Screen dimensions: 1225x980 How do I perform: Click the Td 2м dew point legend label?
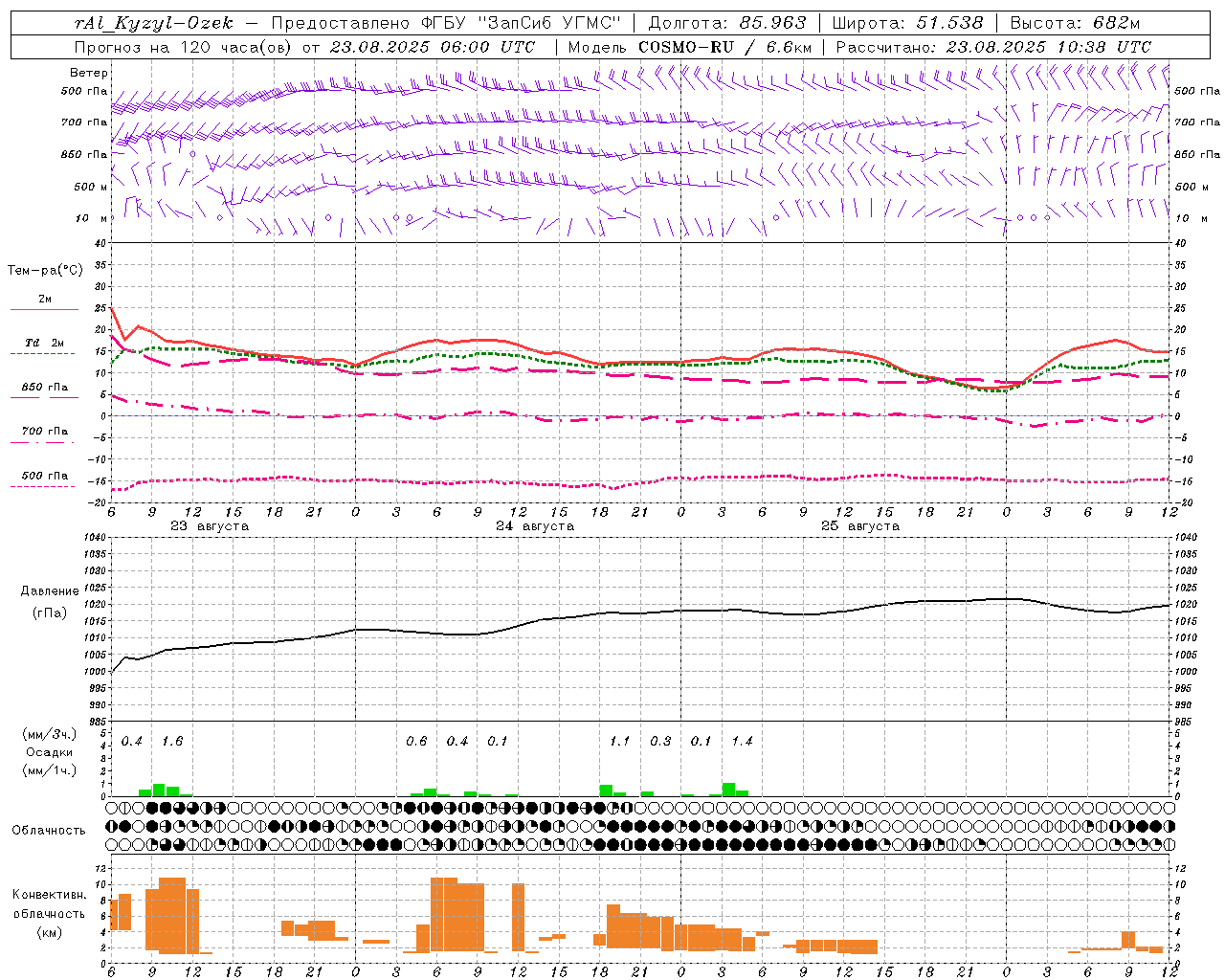coord(44,343)
